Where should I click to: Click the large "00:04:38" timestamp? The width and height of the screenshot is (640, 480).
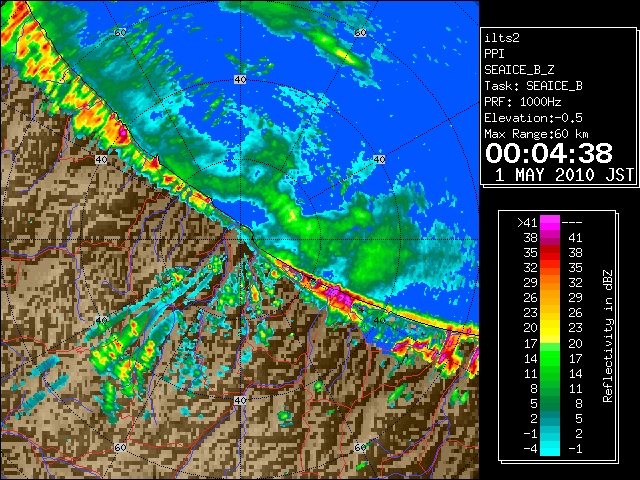coord(549,153)
